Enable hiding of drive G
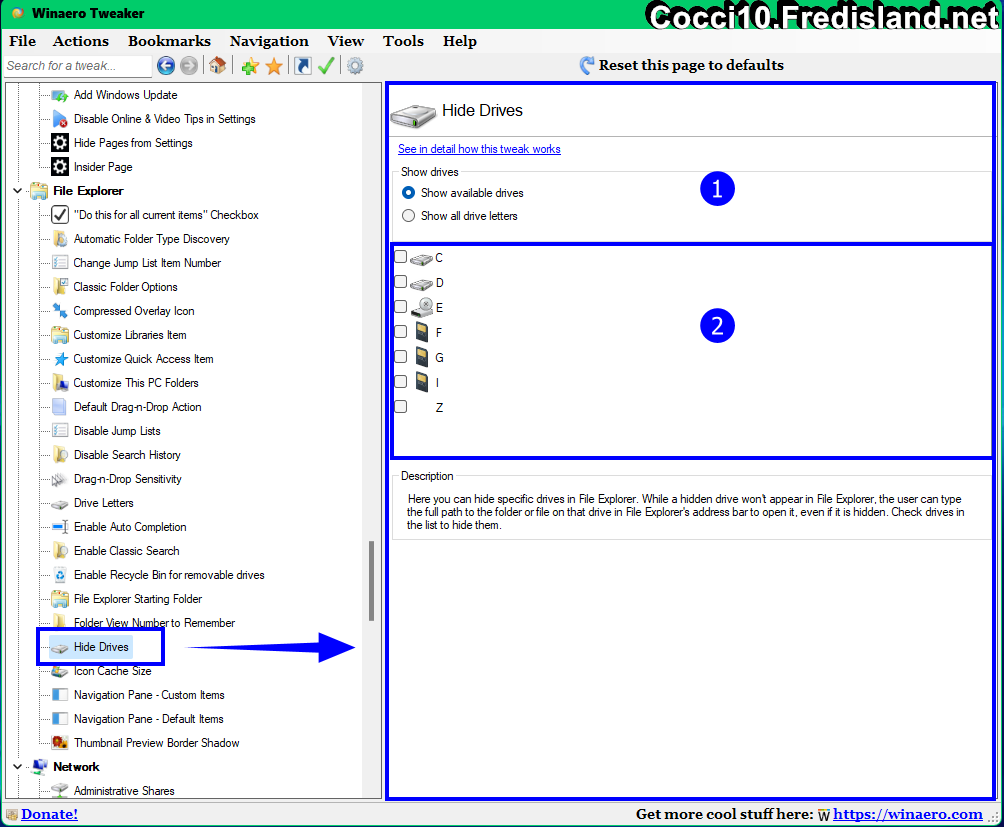This screenshot has height=827, width=1004. [x=401, y=357]
